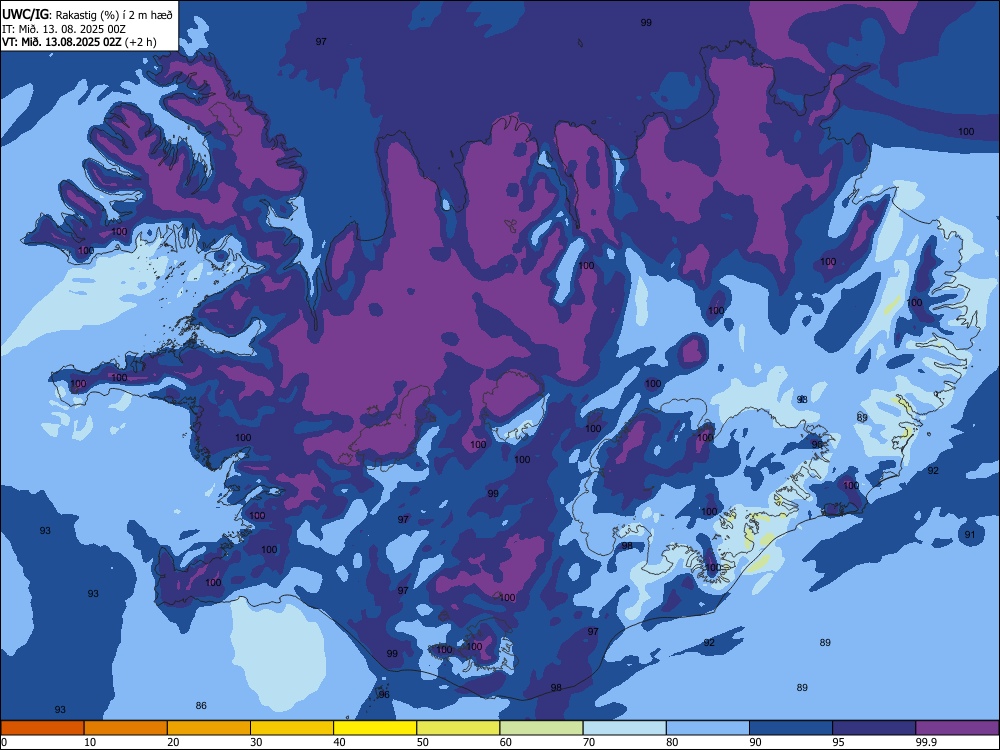1000x750 pixels.
Task: Select the '20' legend tick label
Action: [173, 742]
